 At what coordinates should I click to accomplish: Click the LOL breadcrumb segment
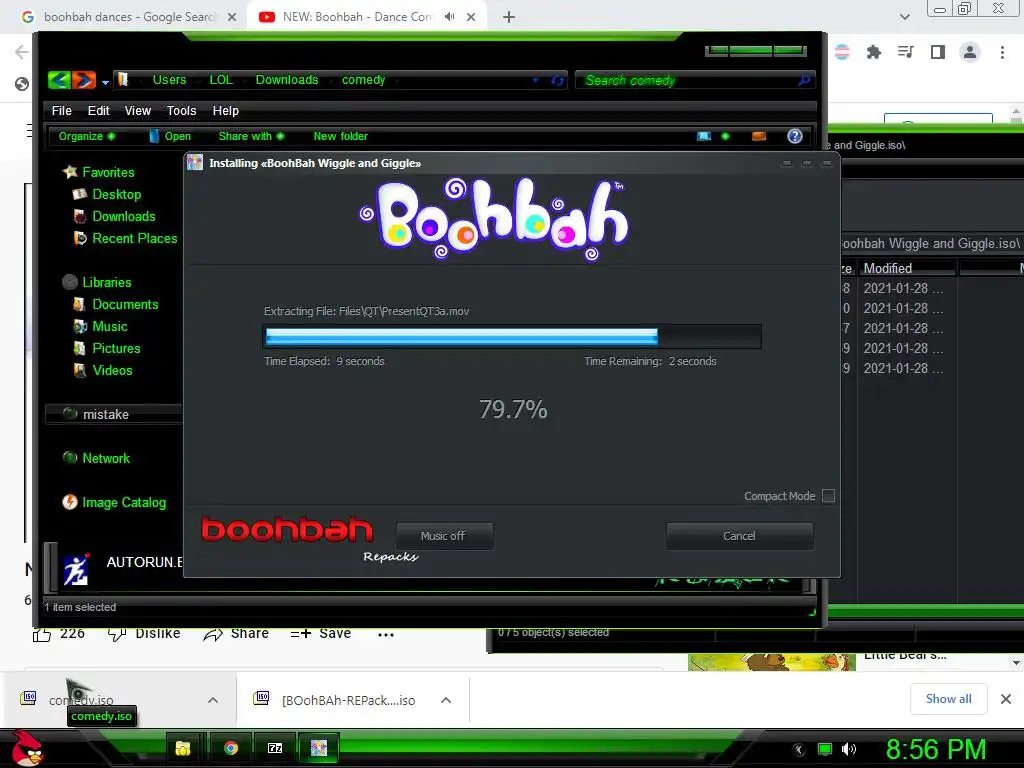pyautogui.click(x=221, y=80)
